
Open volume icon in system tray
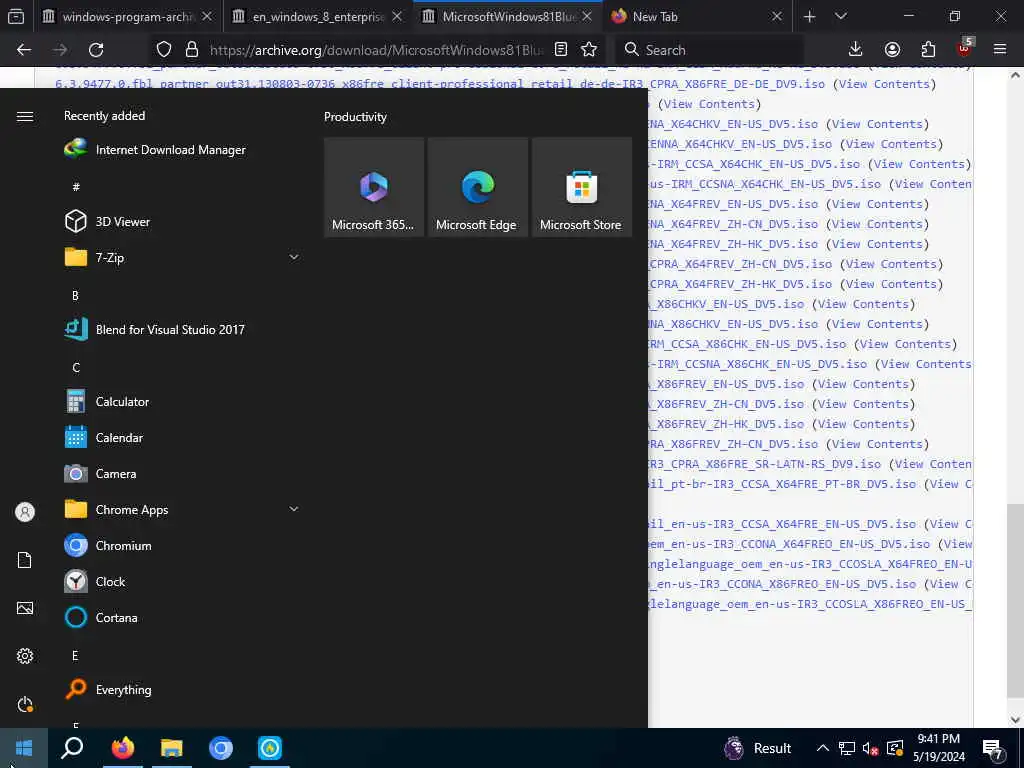871,748
